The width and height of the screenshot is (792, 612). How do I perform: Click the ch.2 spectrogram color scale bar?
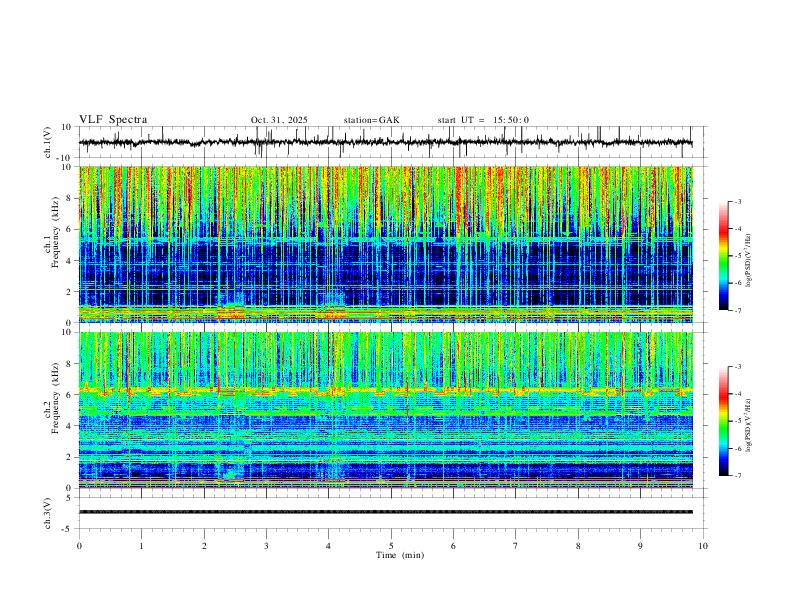click(723, 421)
